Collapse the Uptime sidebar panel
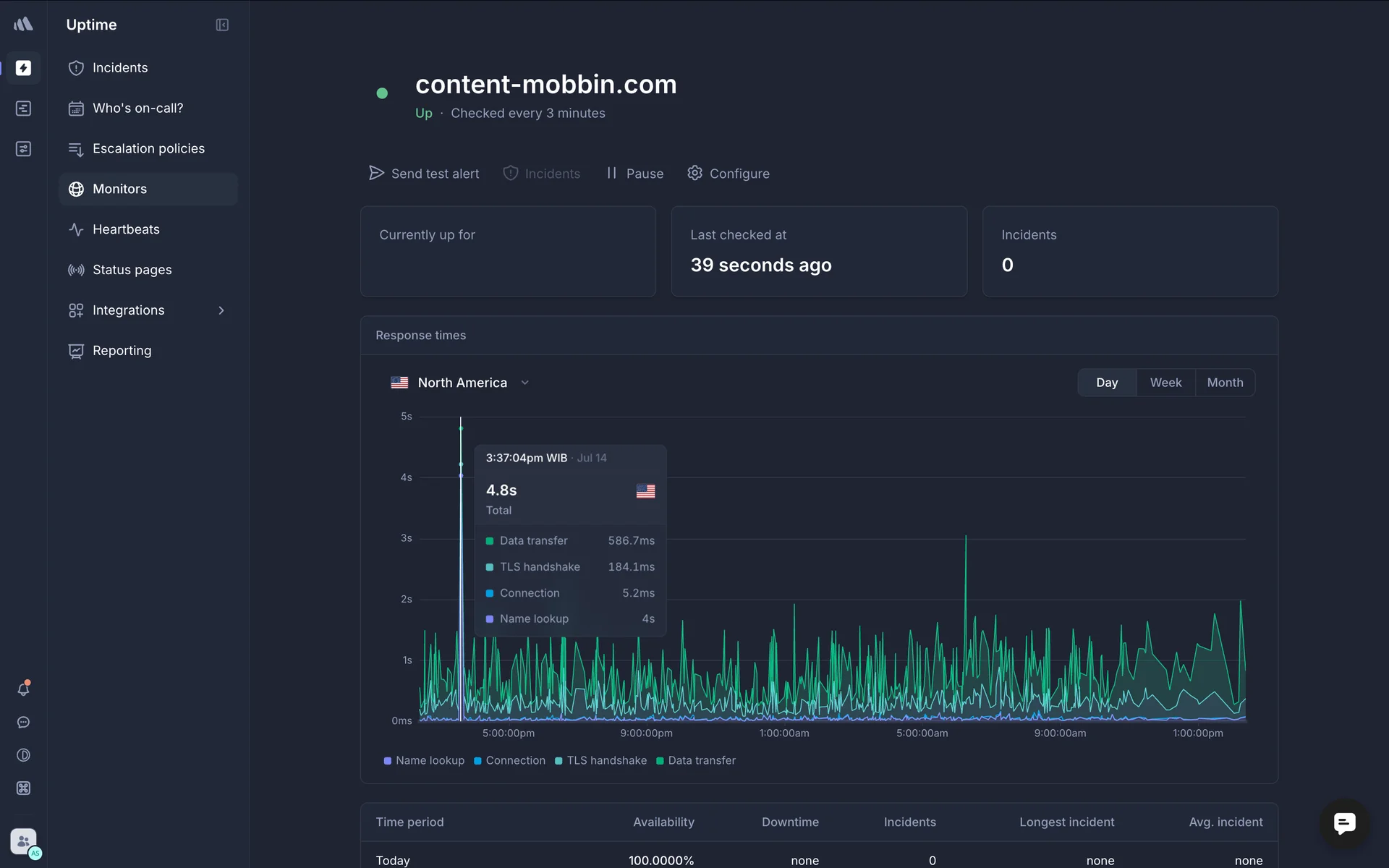This screenshot has width=1389, height=868. (222, 25)
